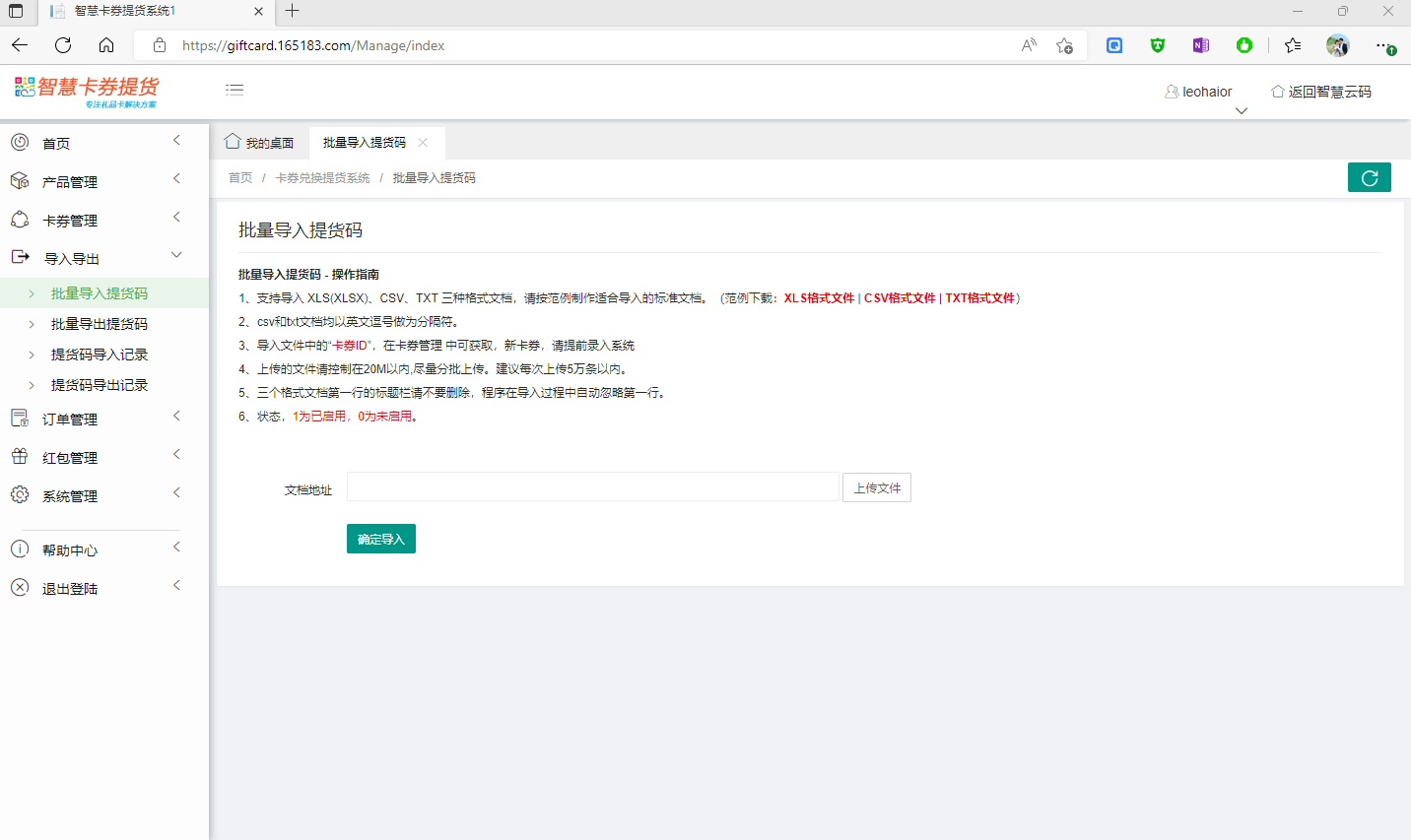
Task: Click the info icon for 帮助中心
Action: (20, 549)
